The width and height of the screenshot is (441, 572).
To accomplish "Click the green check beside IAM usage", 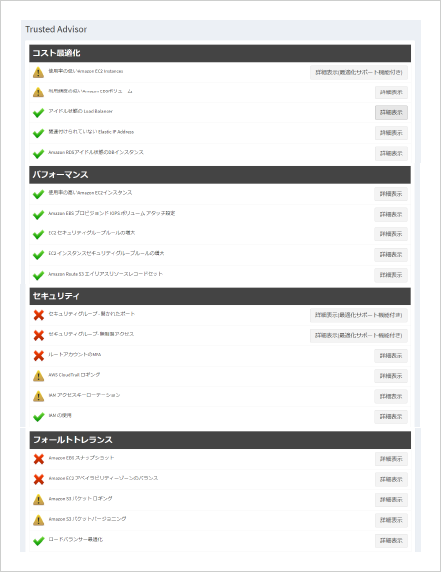I will [x=38, y=417].
